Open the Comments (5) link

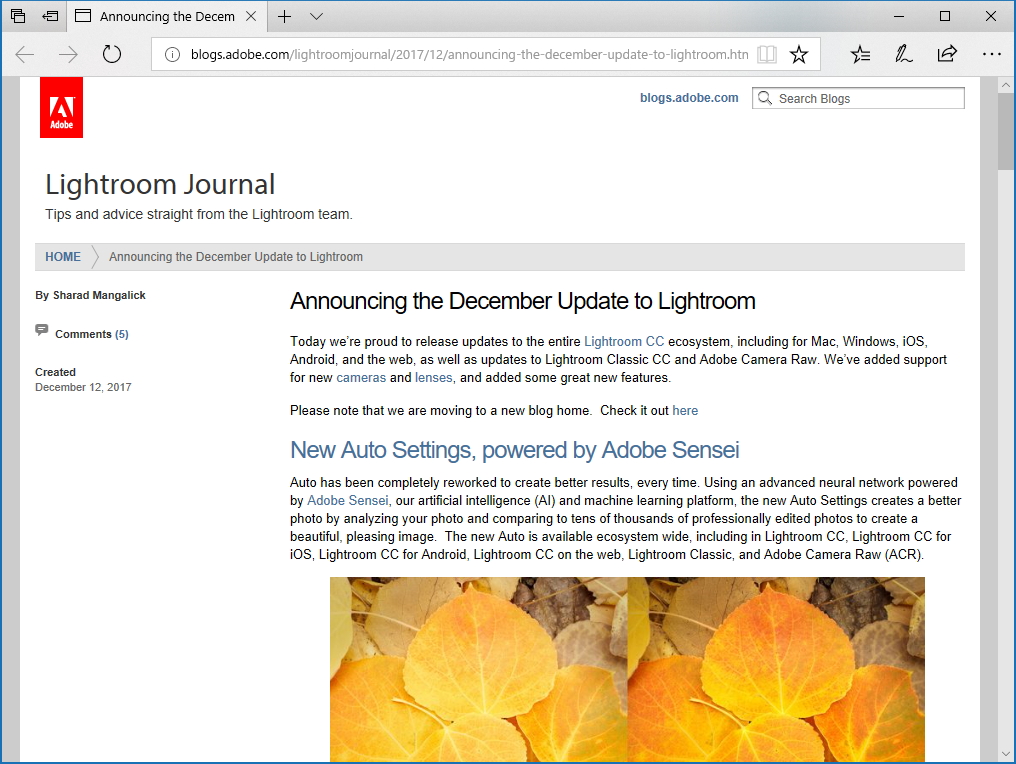coord(91,334)
